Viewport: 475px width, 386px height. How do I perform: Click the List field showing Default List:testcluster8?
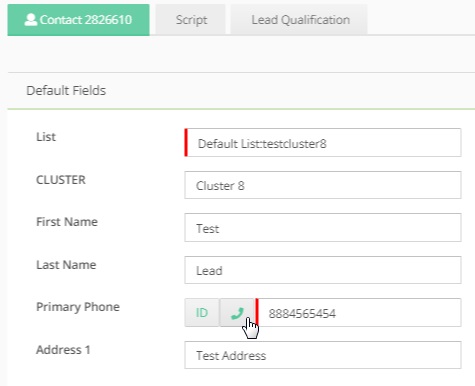tap(323, 143)
